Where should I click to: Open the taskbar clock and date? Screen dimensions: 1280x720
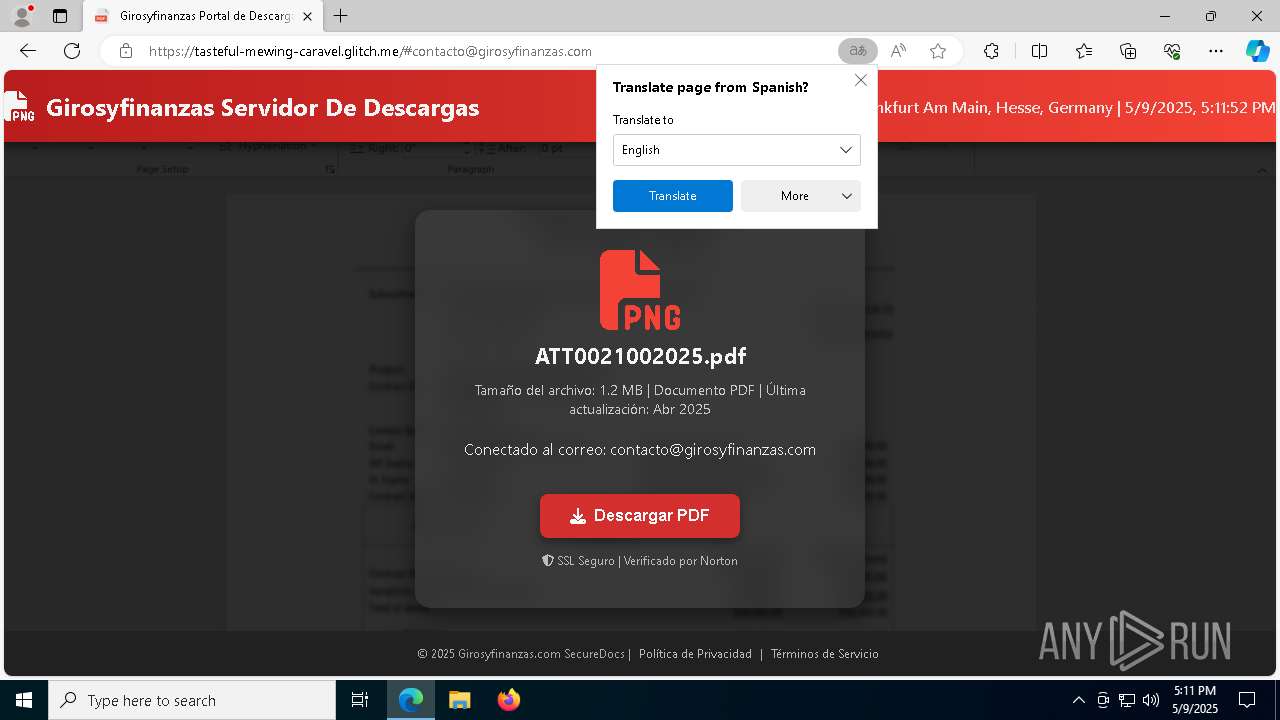[x=1195, y=700]
